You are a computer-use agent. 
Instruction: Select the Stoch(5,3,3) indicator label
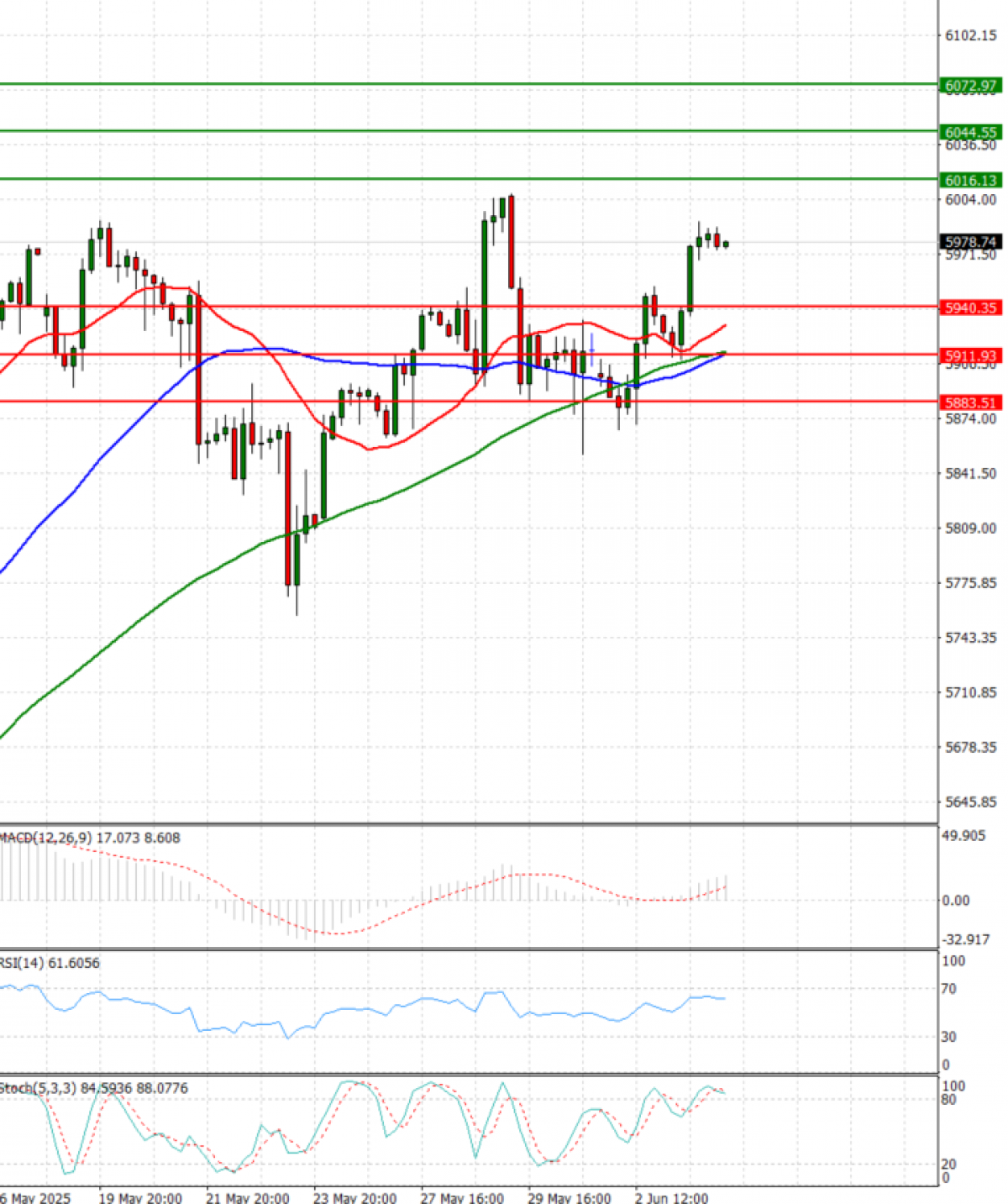92,1088
